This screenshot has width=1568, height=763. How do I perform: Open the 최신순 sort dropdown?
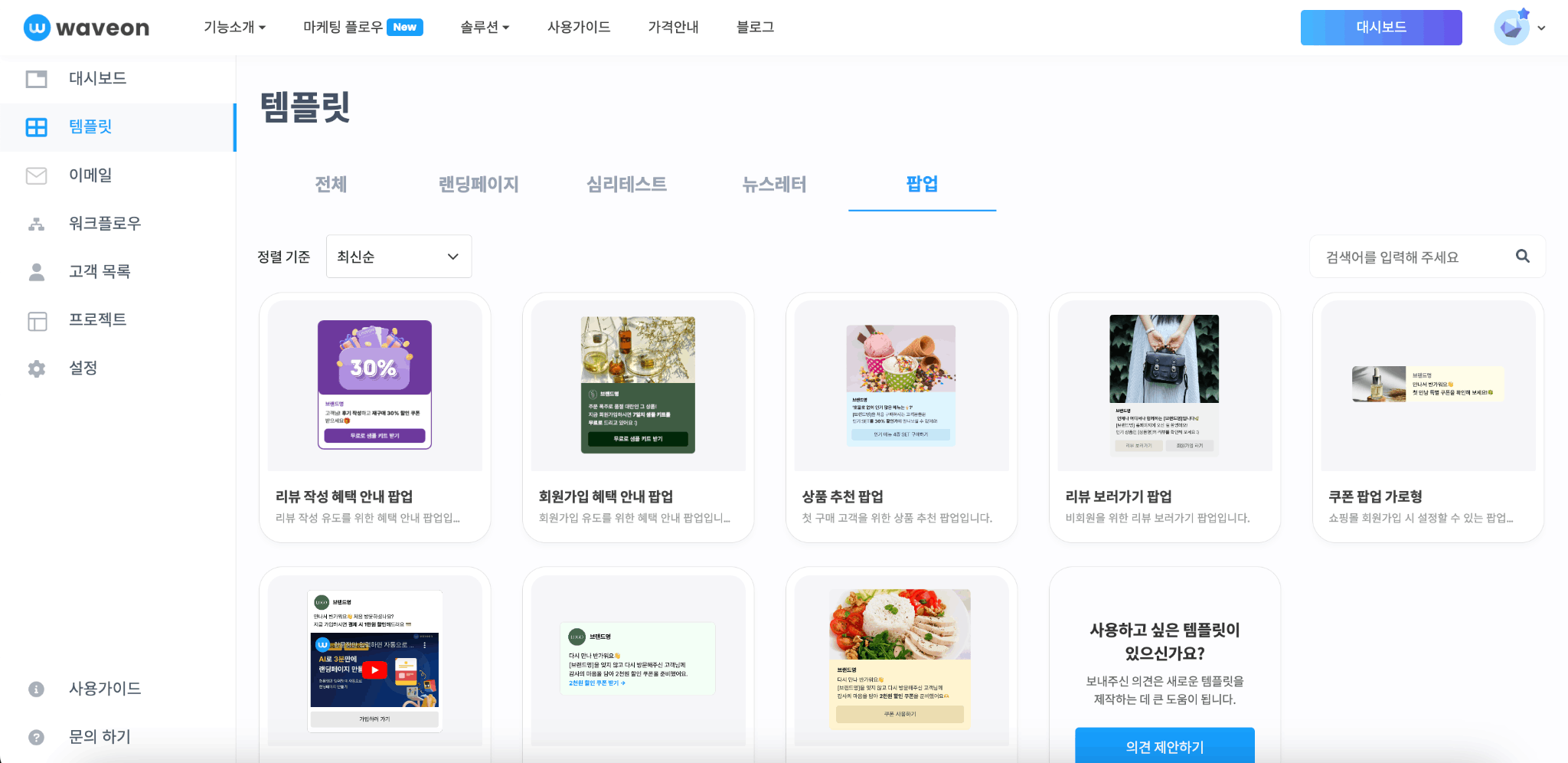pos(398,257)
